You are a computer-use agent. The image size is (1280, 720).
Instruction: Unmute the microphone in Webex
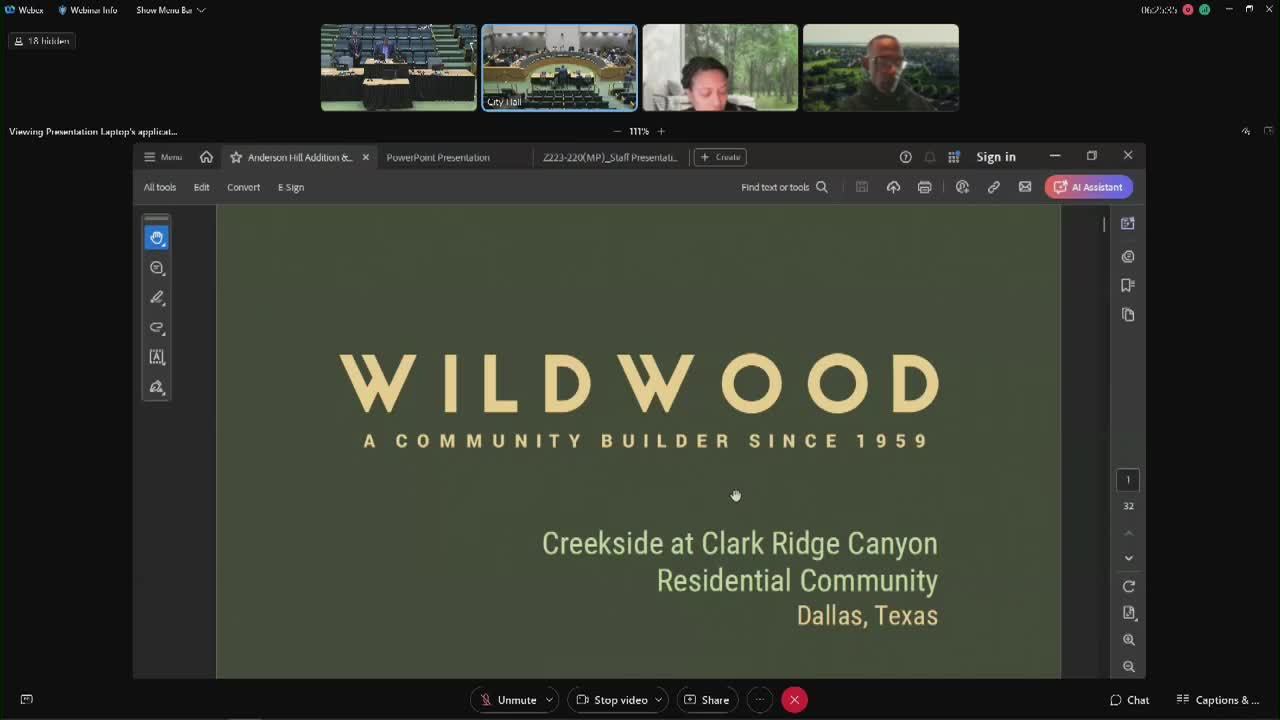(508, 700)
